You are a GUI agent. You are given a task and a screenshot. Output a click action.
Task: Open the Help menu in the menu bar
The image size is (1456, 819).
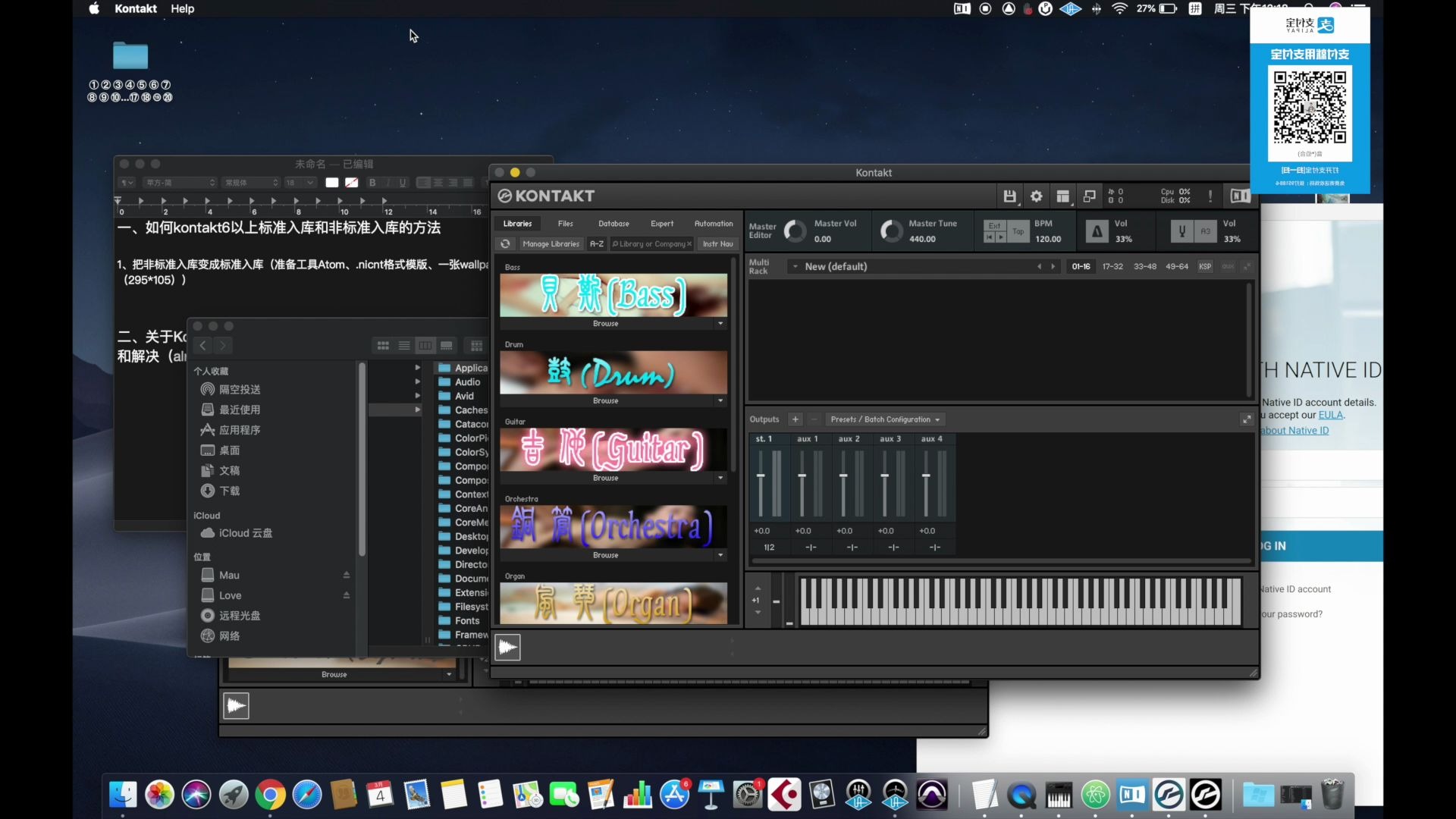(x=183, y=8)
